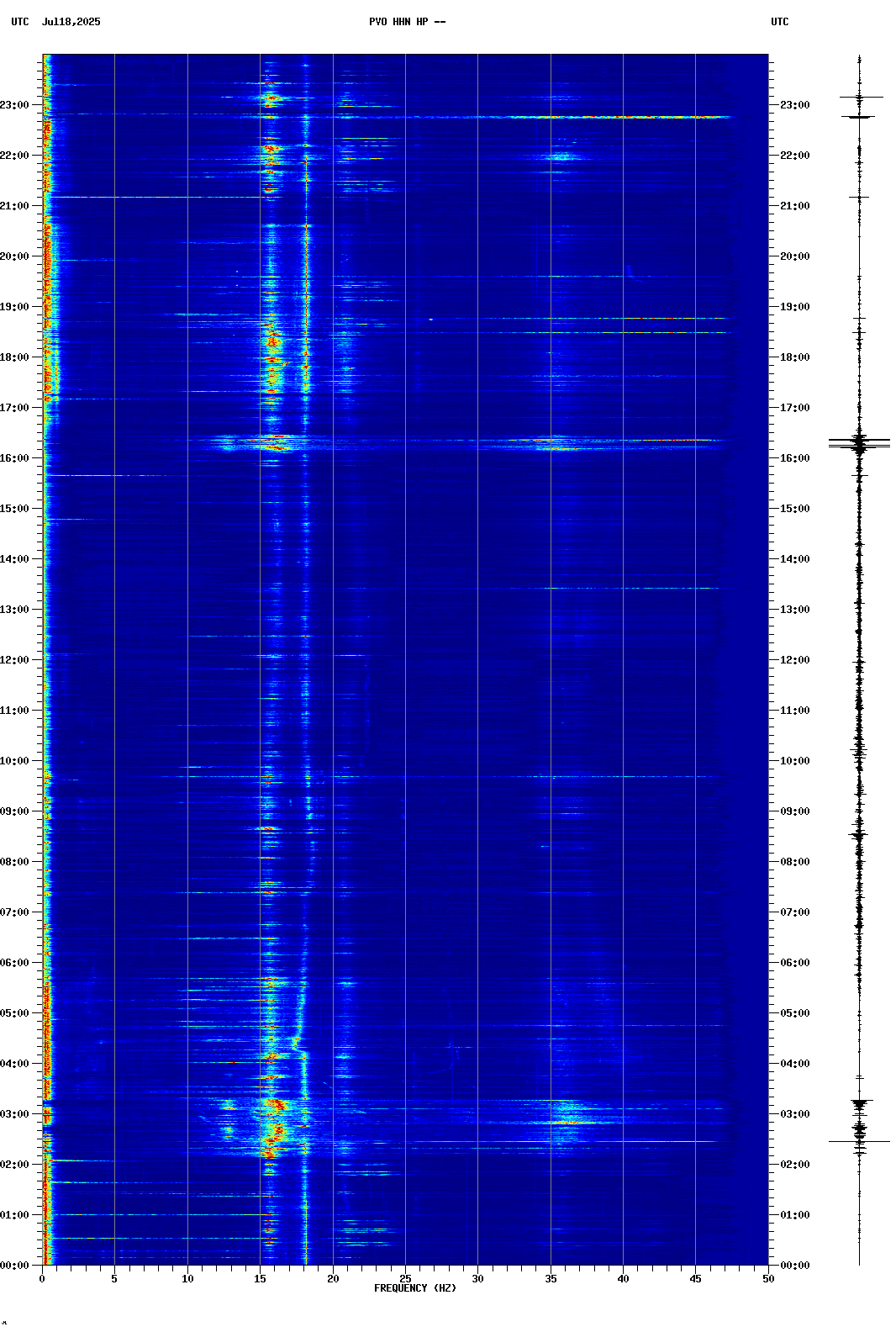Screen dimensions: 896x1332
Task: Click 01:00 on the right time axis
Action: 794,1215
